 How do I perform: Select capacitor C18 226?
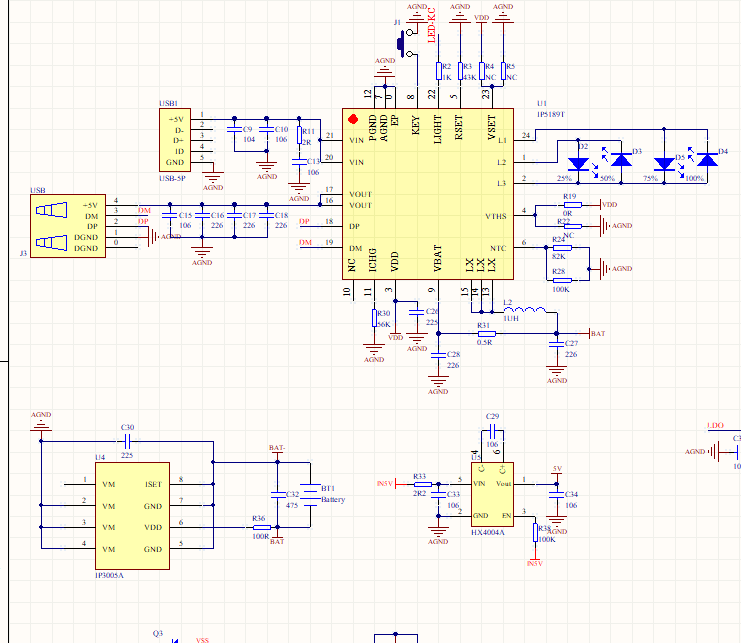pos(267,215)
